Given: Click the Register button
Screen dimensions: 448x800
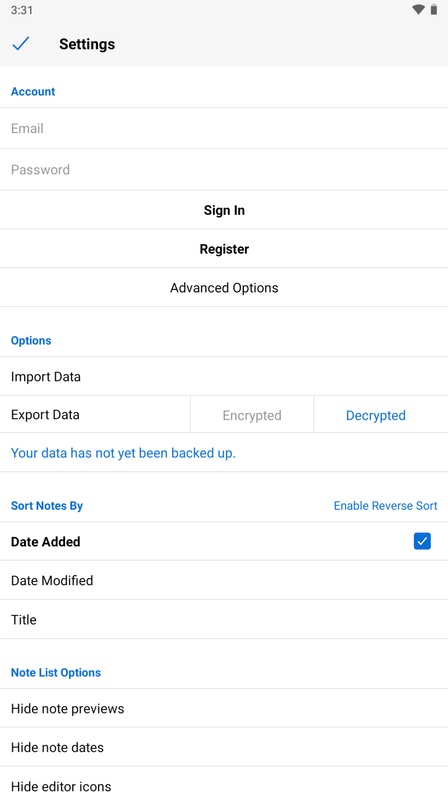Looking at the screenshot, I should tap(224, 249).
